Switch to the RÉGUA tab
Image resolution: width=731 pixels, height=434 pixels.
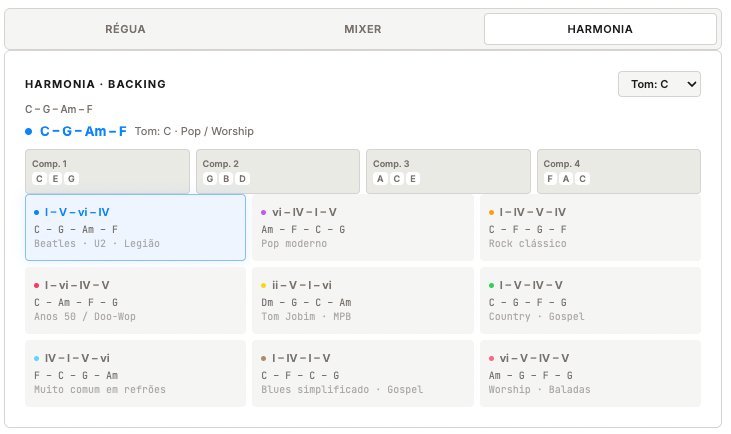tap(125, 29)
